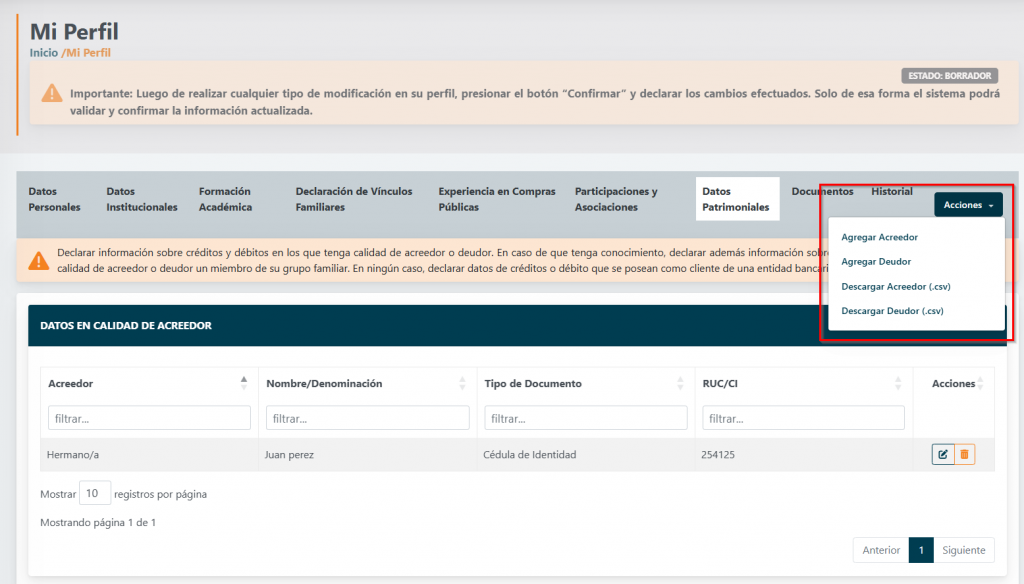The image size is (1024, 584).
Task: Sort by RUC/CI column arrows
Action: coord(898,383)
